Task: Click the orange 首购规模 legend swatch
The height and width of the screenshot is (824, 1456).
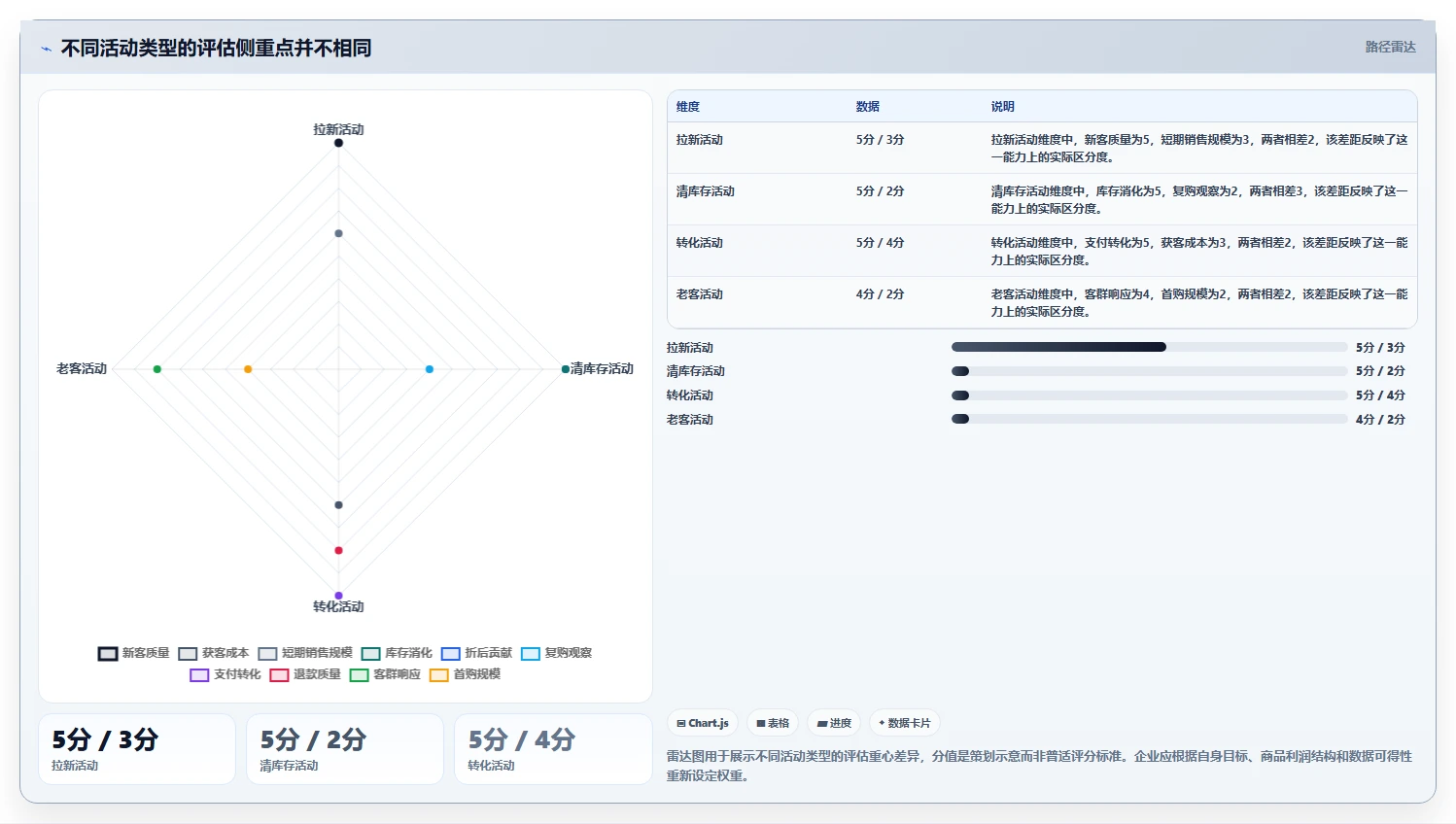Action: 438,674
